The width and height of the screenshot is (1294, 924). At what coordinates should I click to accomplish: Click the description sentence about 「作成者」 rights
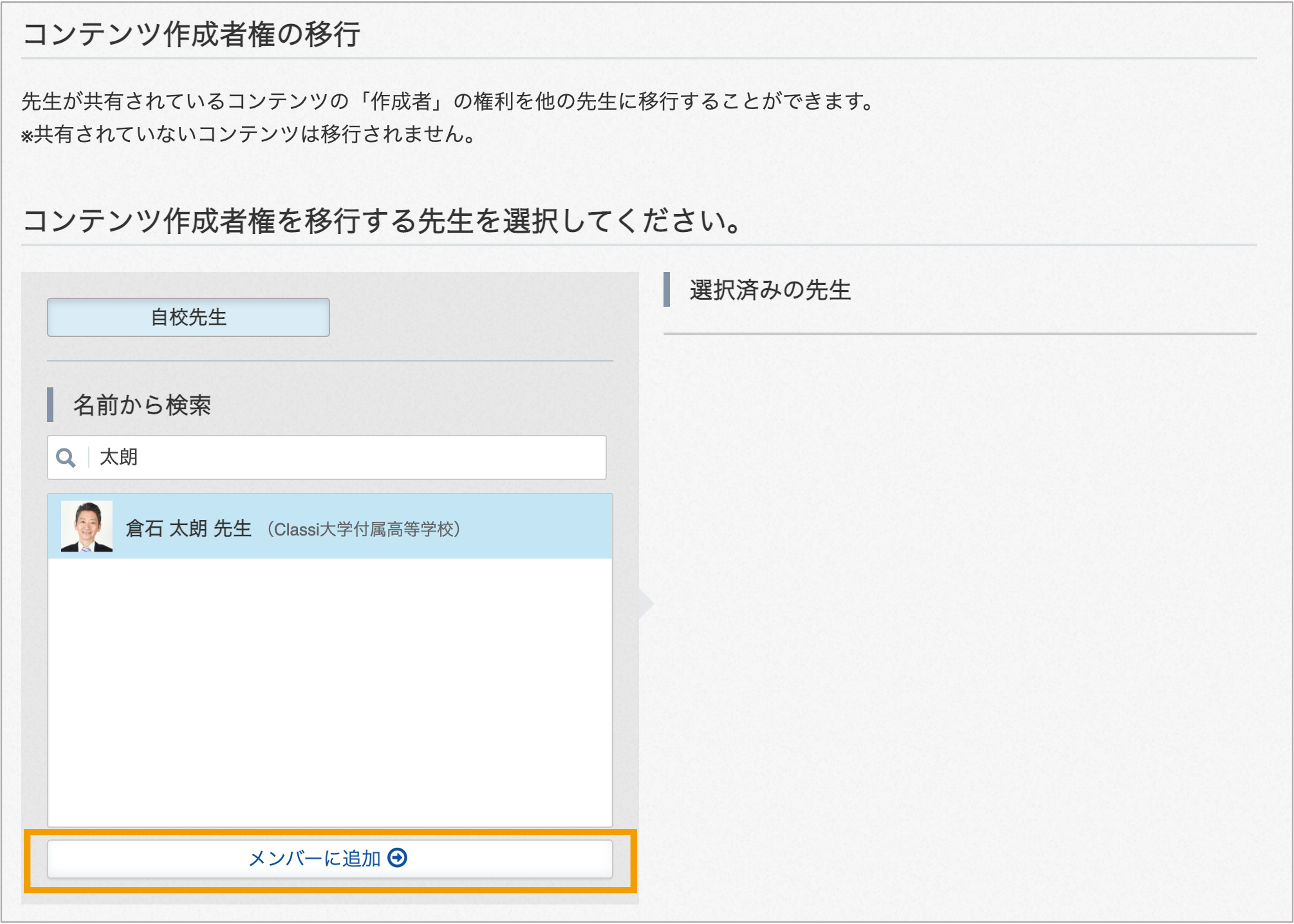[x=448, y=101]
